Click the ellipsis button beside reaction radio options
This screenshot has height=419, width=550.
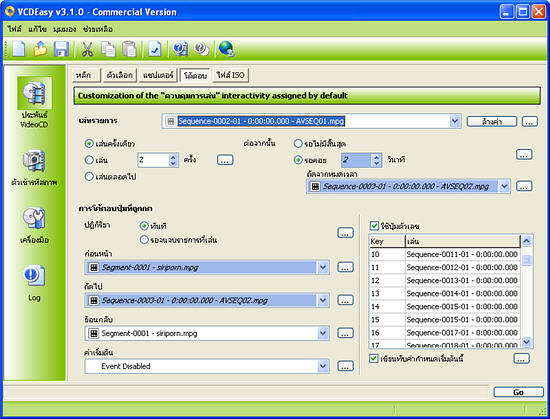[x=345, y=233]
